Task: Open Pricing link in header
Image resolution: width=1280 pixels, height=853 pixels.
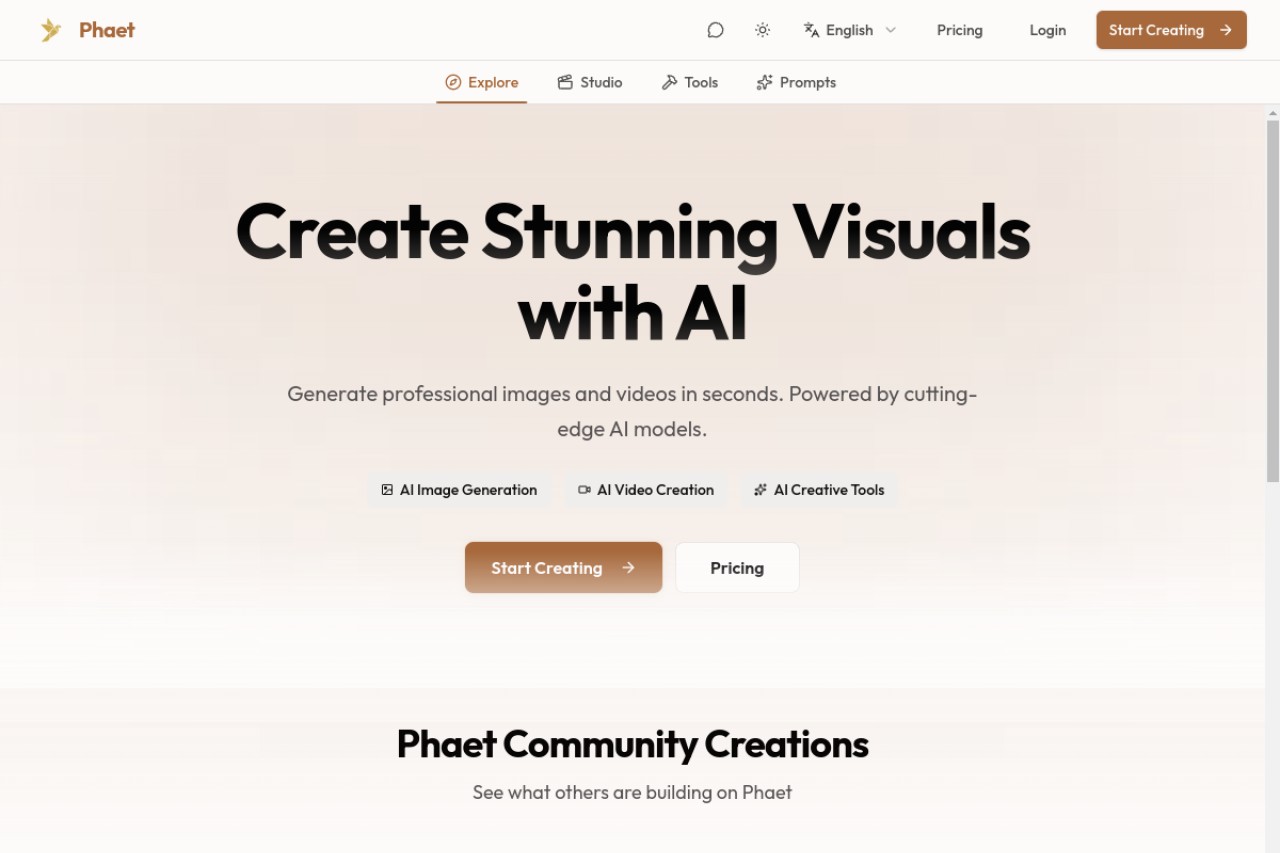Action: tap(960, 30)
